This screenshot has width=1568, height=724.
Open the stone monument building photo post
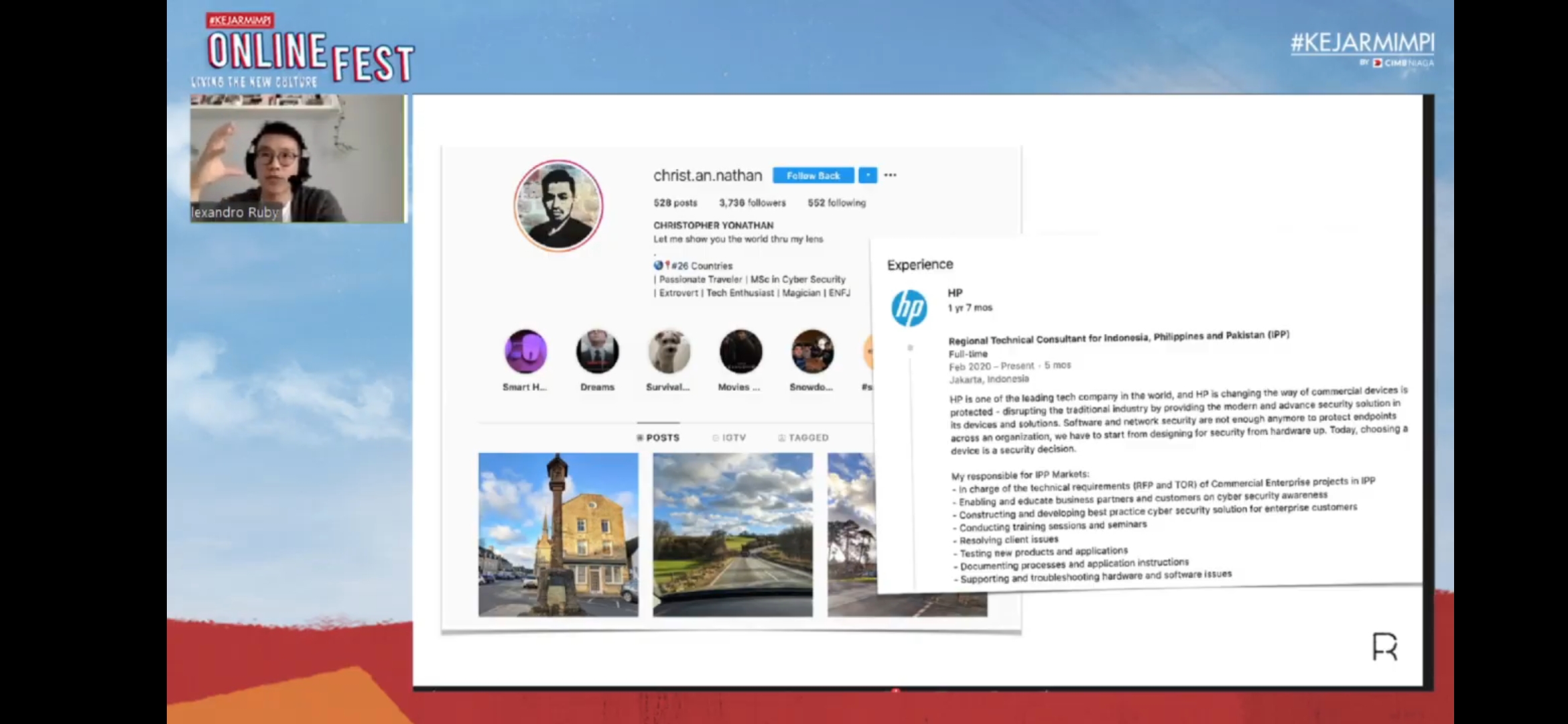[558, 534]
